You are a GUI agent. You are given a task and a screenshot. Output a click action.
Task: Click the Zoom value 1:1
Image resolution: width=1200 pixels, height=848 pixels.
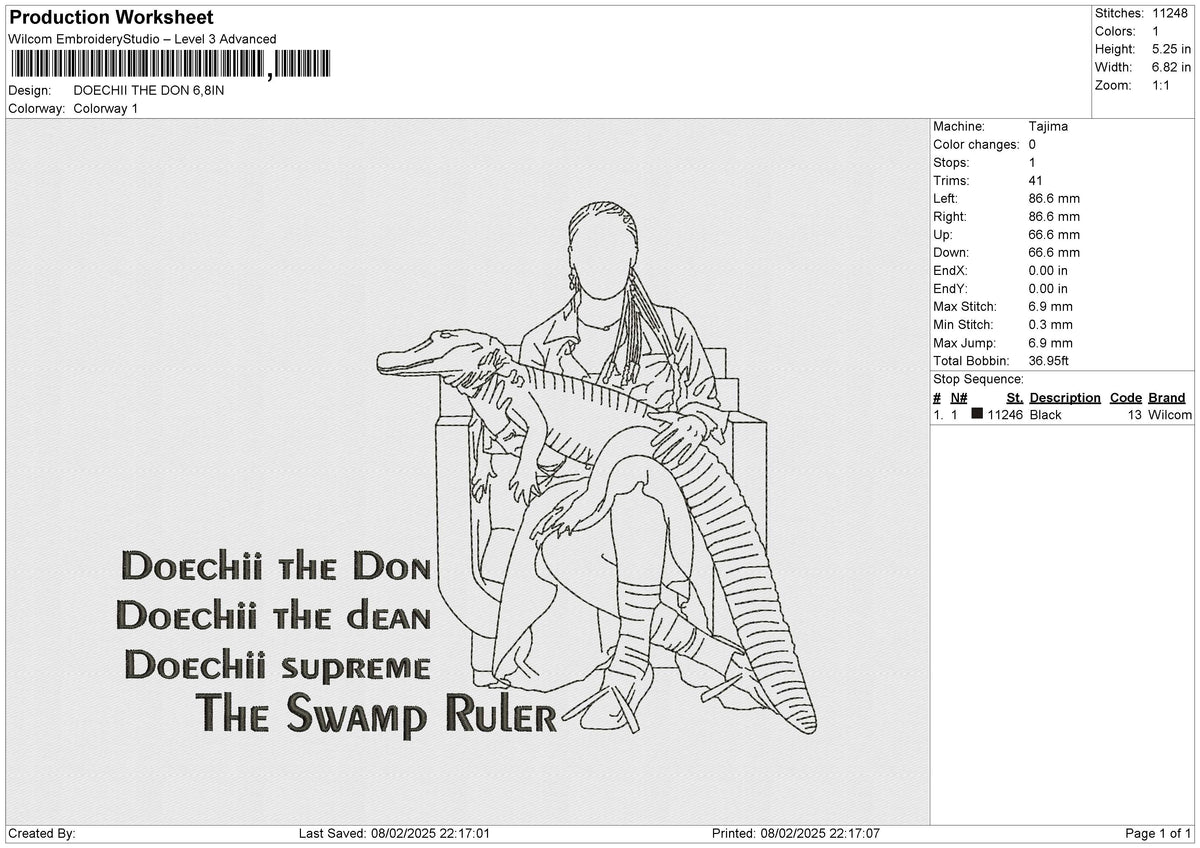click(1163, 85)
